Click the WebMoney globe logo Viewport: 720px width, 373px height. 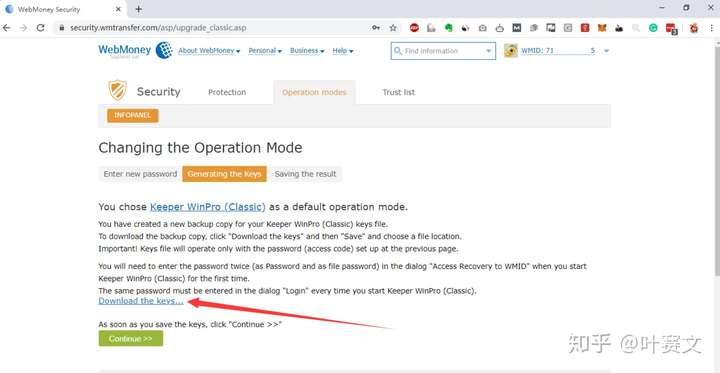tap(164, 50)
